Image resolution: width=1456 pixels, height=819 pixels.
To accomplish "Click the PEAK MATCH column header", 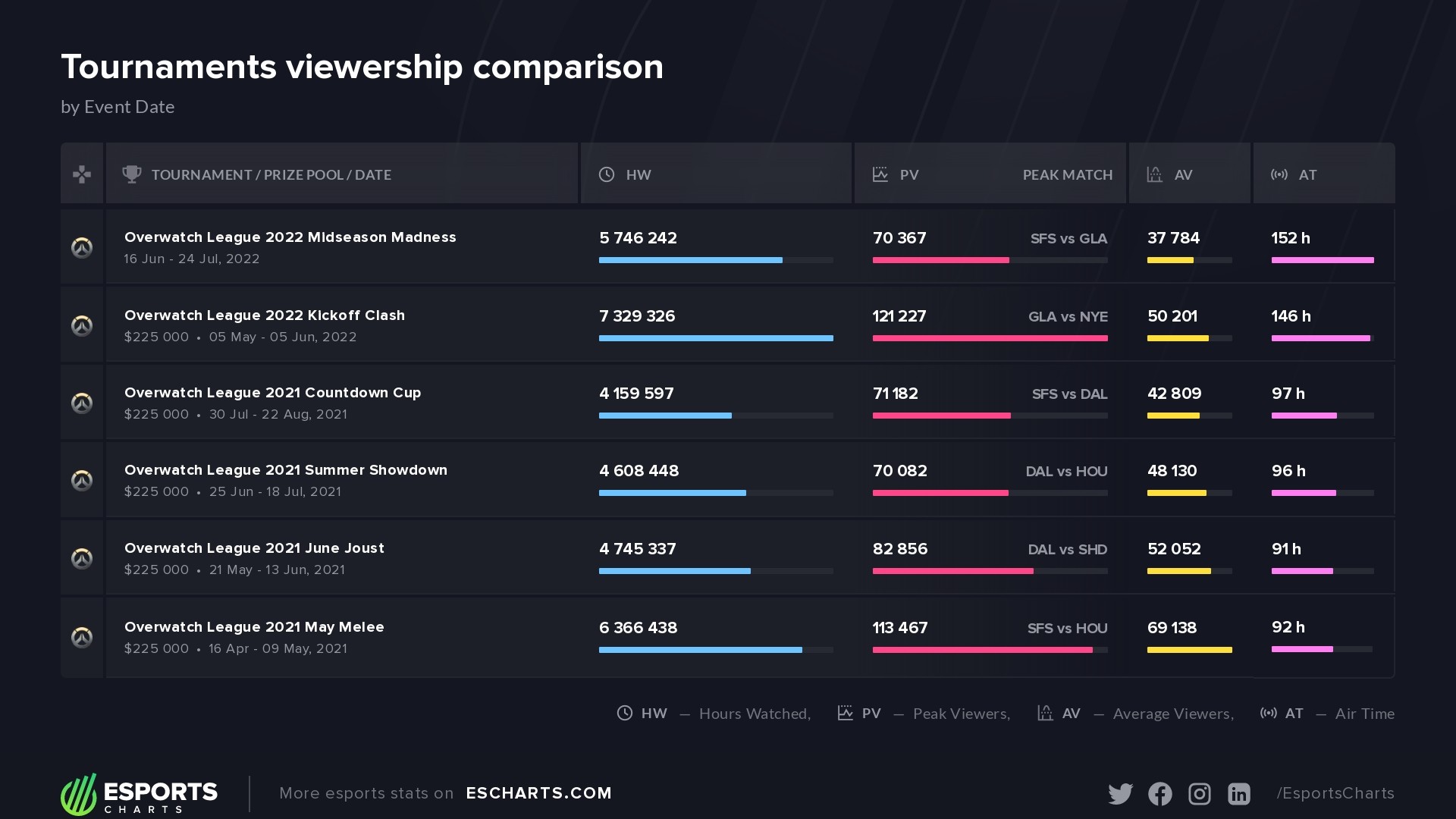I will (x=1067, y=175).
